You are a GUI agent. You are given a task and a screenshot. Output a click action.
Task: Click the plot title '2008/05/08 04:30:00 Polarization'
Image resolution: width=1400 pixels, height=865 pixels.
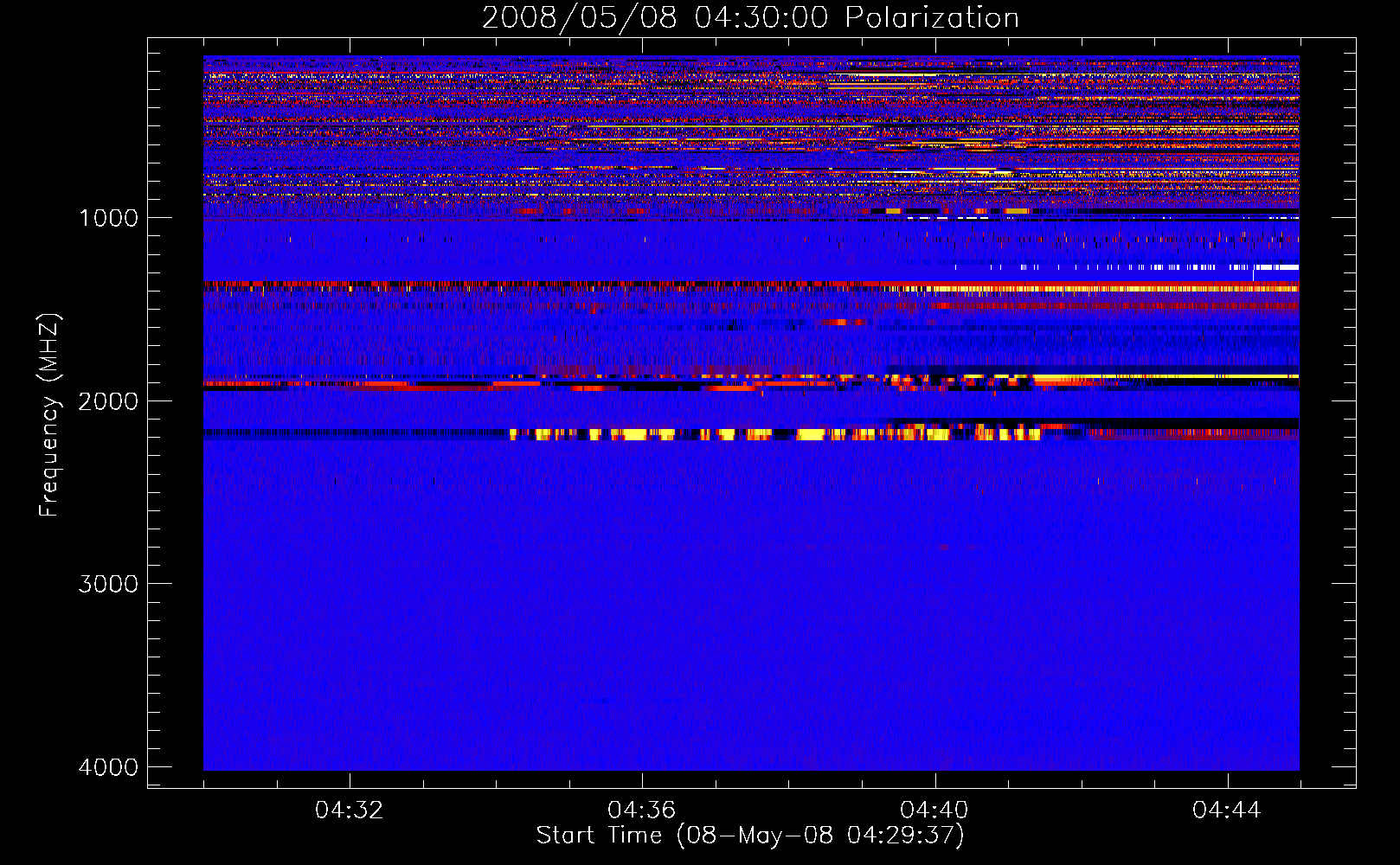click(x=750, y=17)
